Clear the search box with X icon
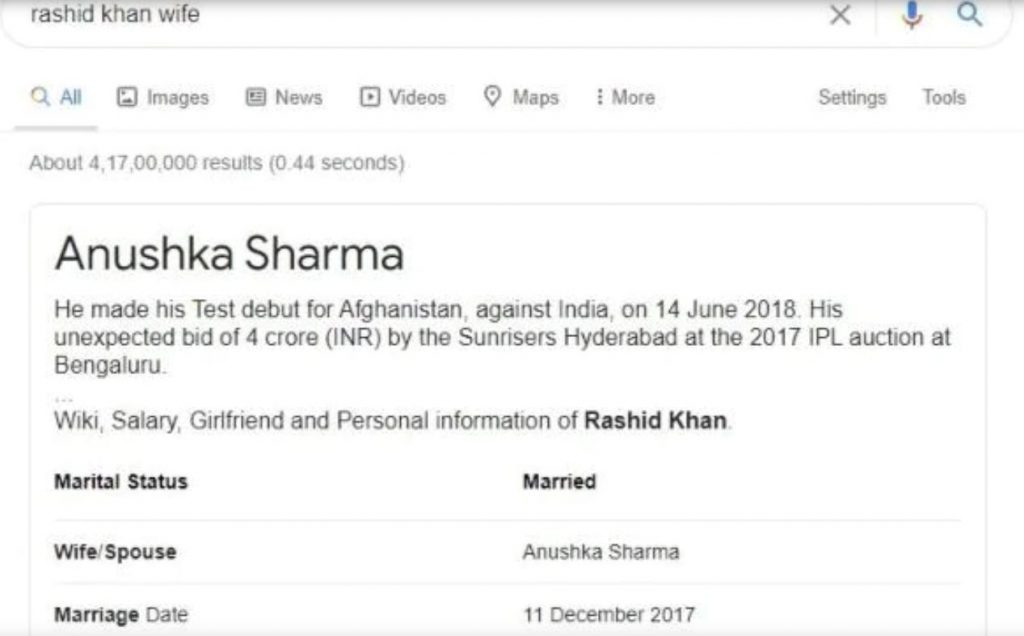 coord(840,14)
